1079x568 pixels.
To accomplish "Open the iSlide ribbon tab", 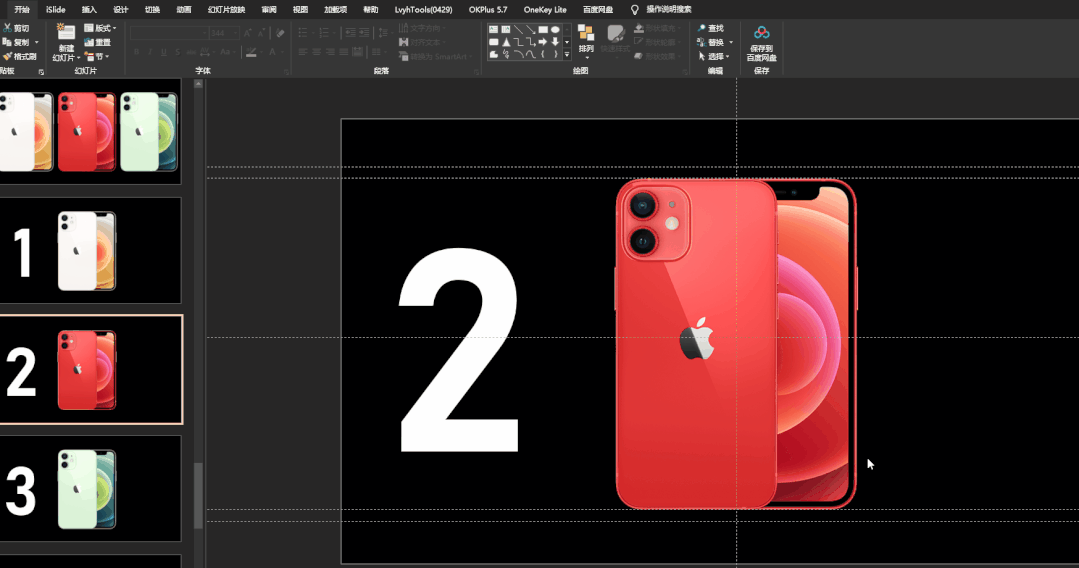I will point(56,10).
